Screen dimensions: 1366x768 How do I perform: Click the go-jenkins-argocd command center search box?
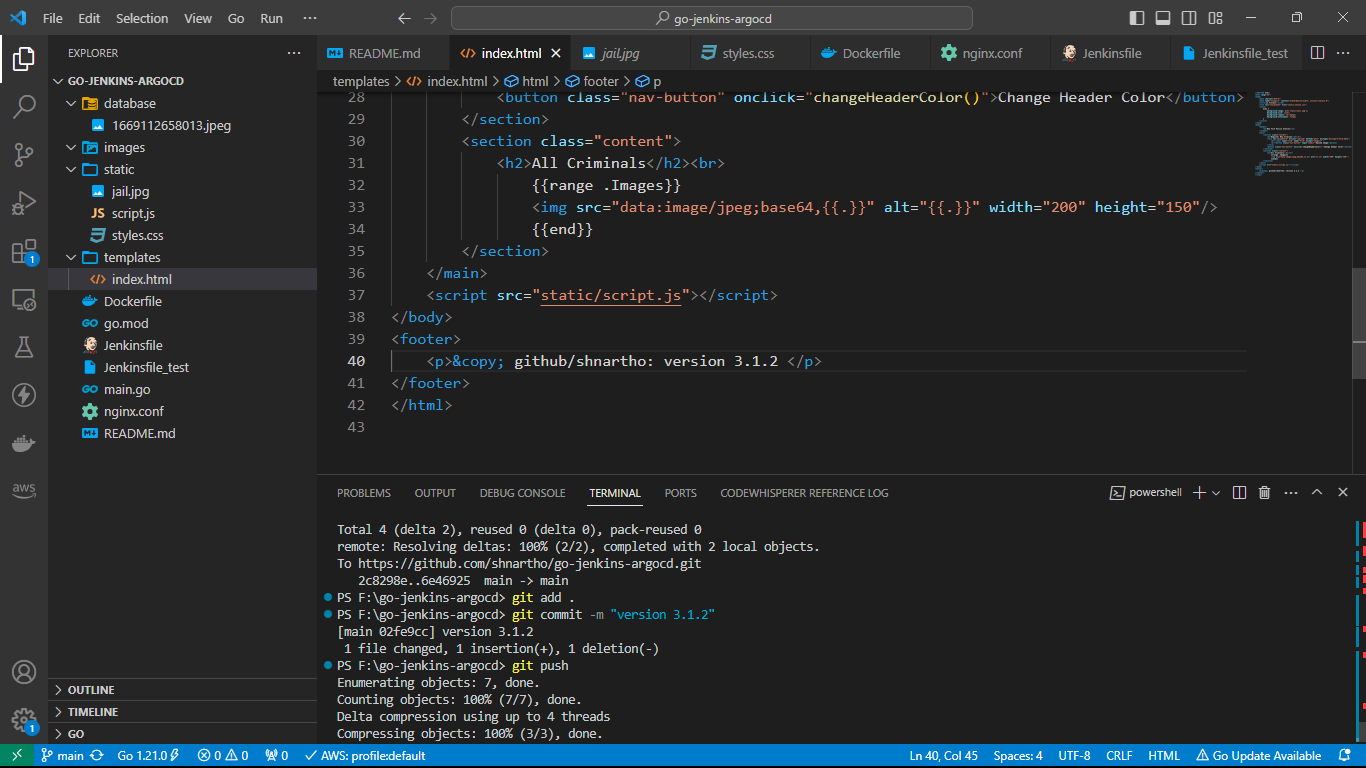[712, 18]
